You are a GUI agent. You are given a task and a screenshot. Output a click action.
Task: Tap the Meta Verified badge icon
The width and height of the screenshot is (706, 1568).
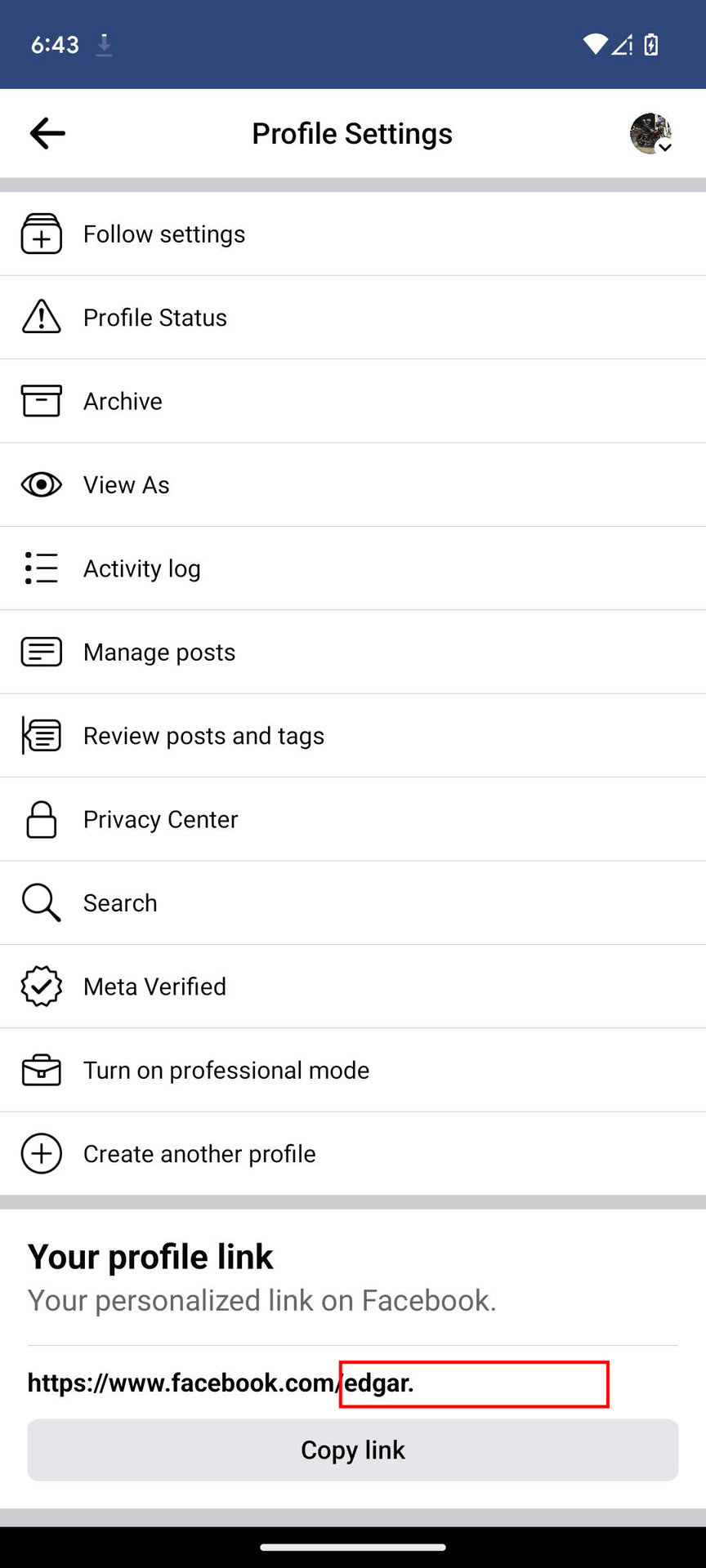point(41,987)
